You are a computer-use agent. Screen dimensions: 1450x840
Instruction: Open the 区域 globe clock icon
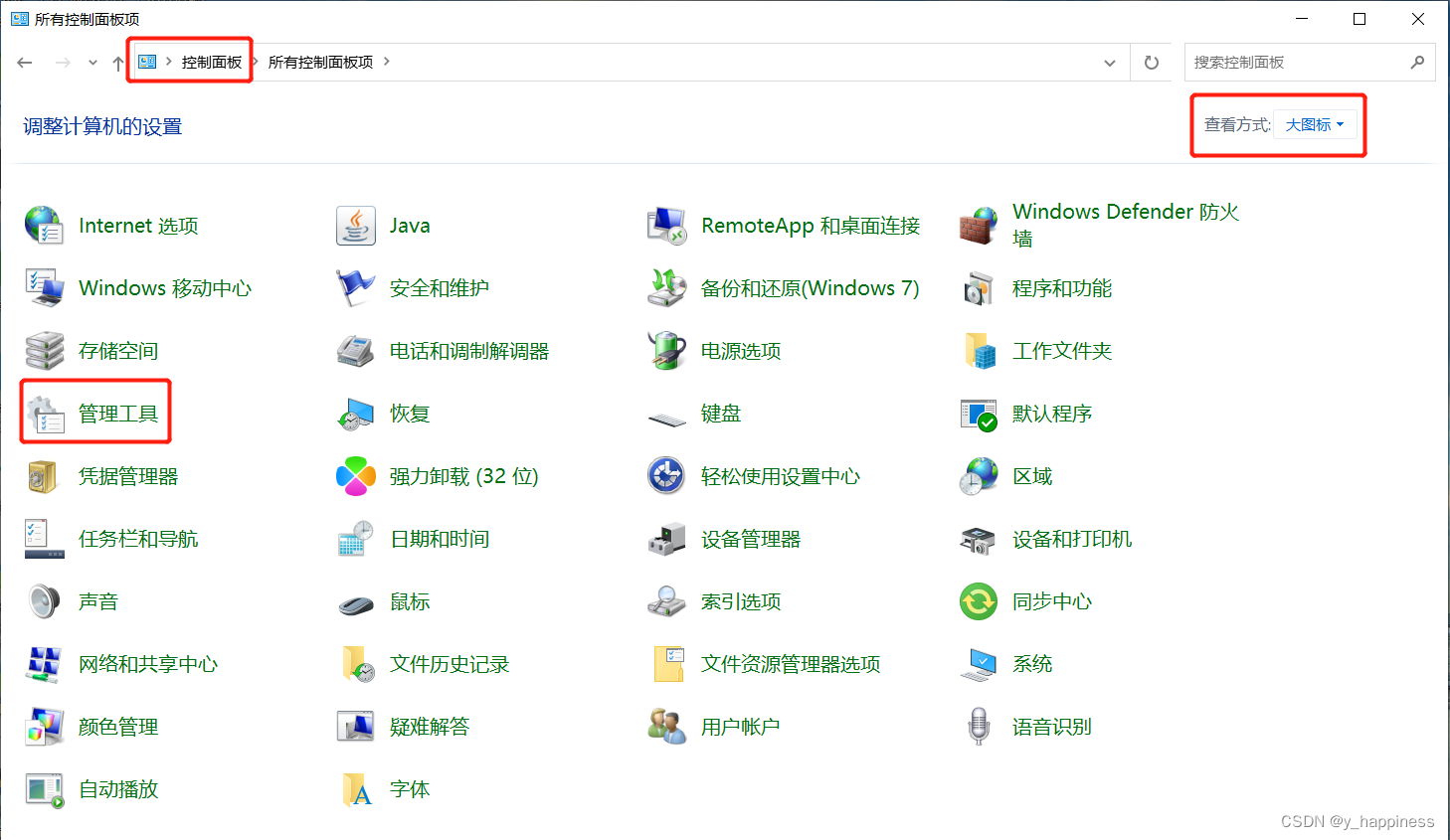[x=978, y=476]
